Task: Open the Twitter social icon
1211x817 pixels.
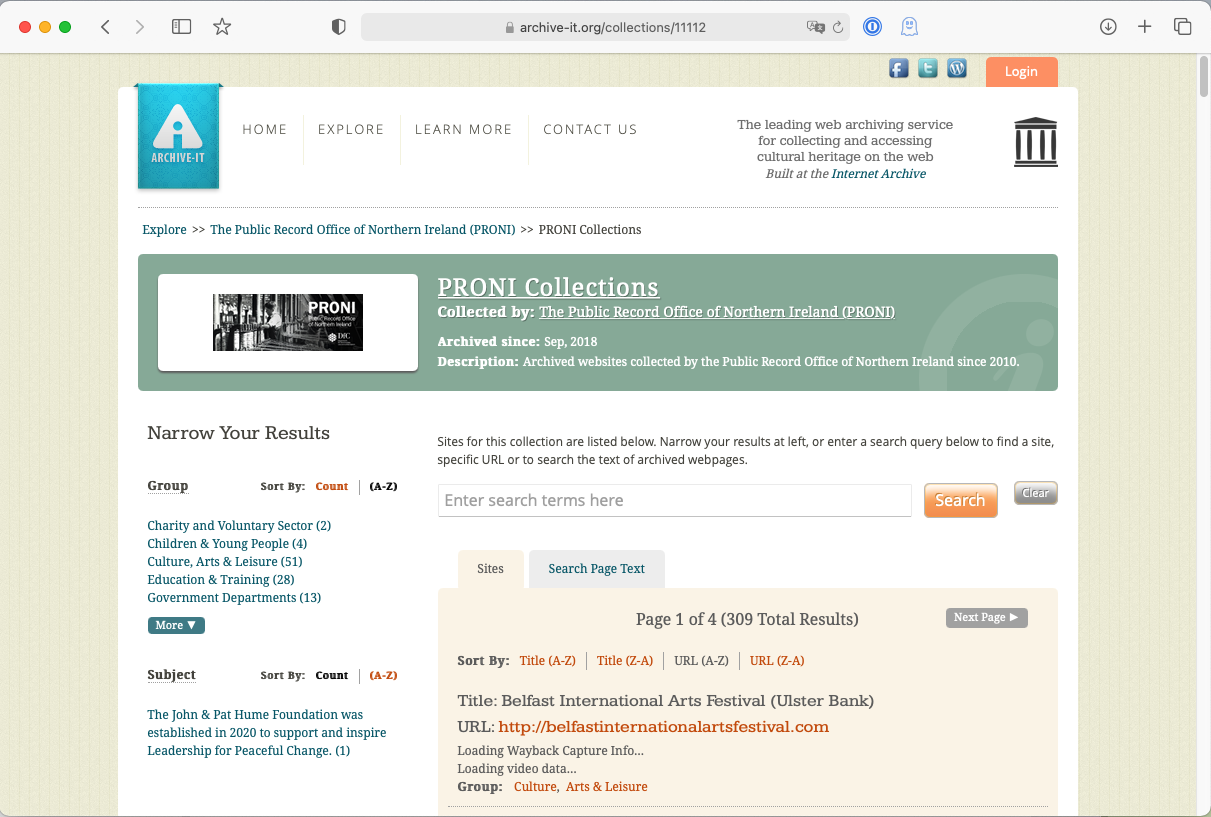Action: point(928,68)
